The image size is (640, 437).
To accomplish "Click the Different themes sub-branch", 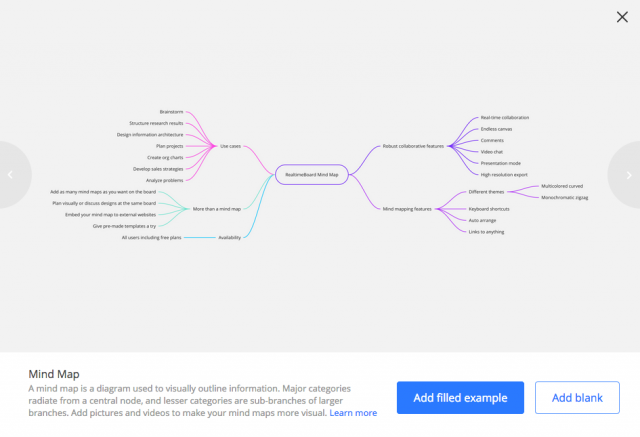I will coord(486,192).
